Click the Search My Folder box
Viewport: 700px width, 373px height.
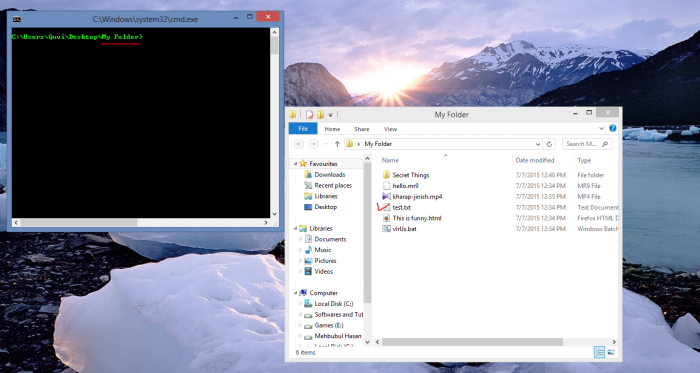(587, 144)
